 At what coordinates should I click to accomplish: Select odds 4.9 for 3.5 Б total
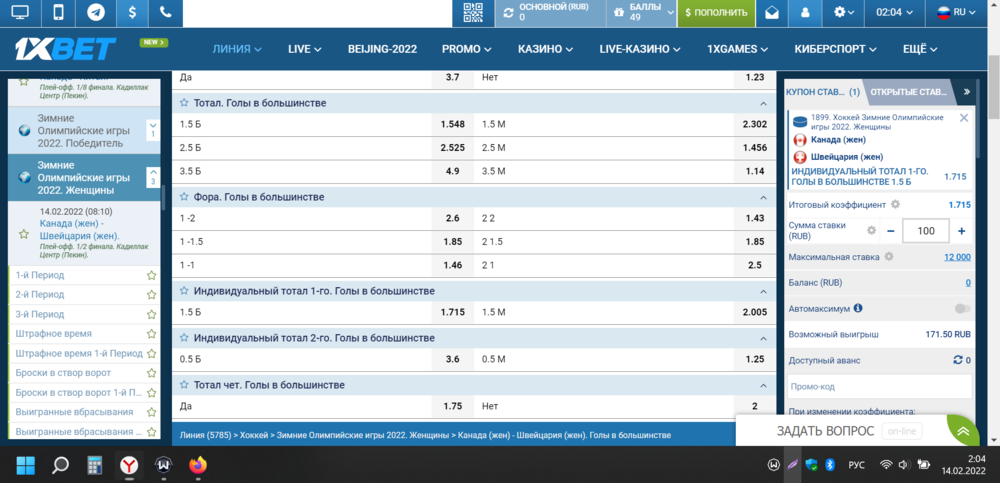(452, 171)
